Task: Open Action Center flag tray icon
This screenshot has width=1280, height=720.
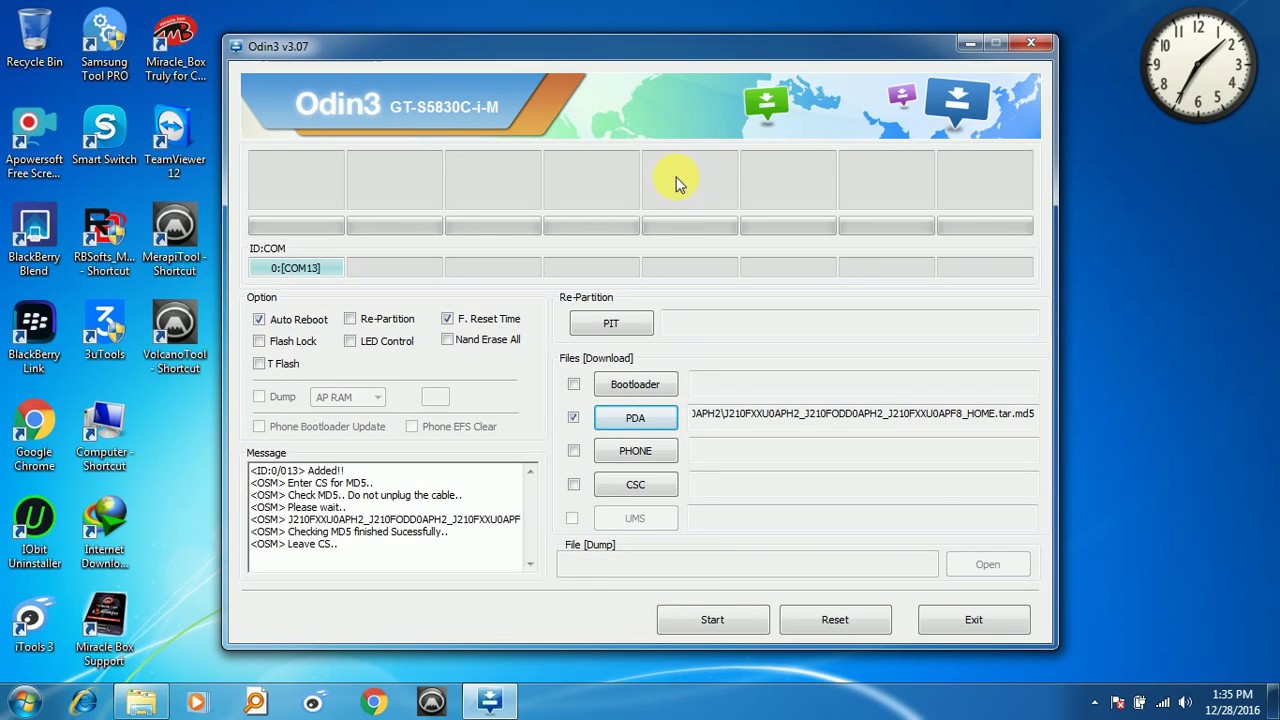Action: [1118, 703]
